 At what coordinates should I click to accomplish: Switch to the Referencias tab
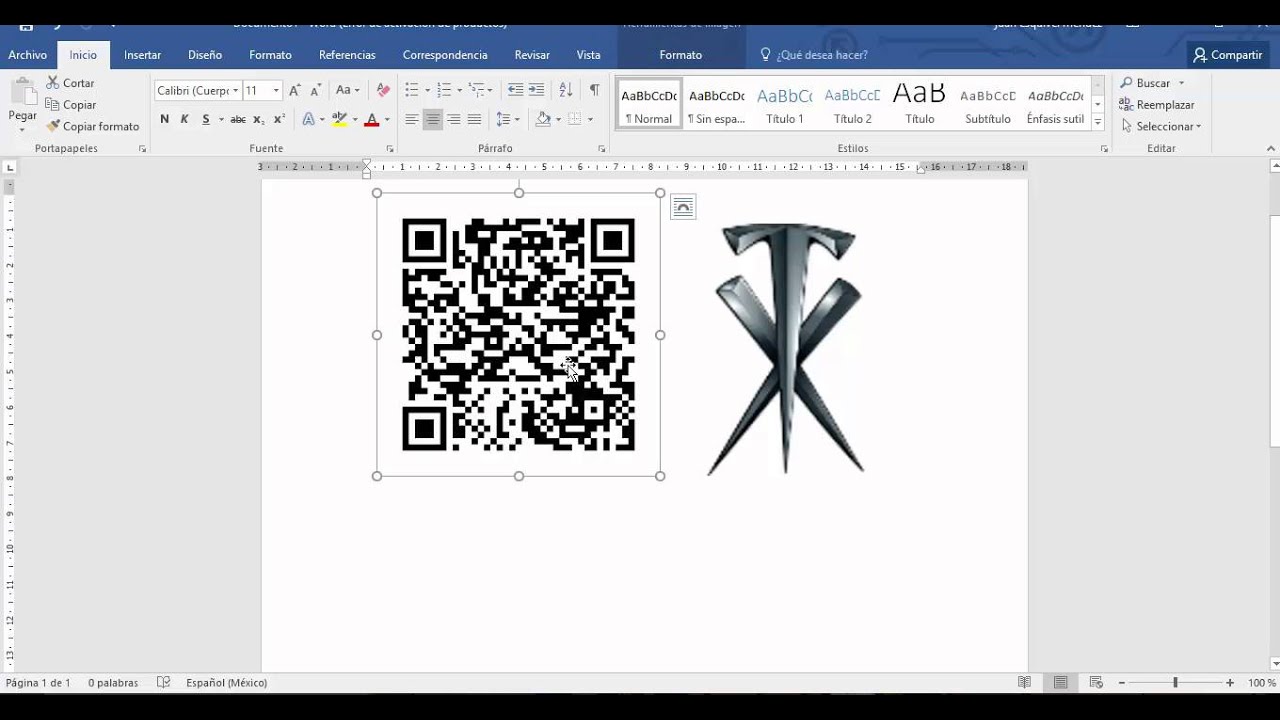click(347, 55)
